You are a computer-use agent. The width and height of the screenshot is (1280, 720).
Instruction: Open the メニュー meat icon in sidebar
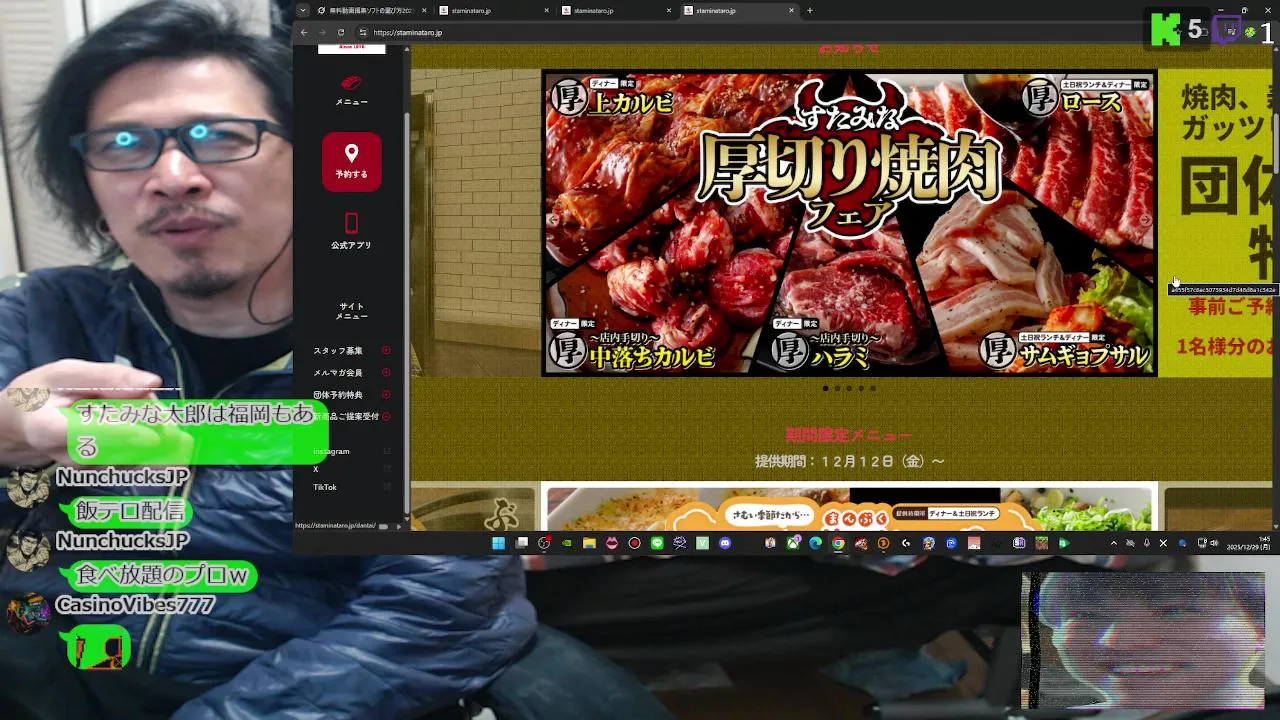(351, 82)
